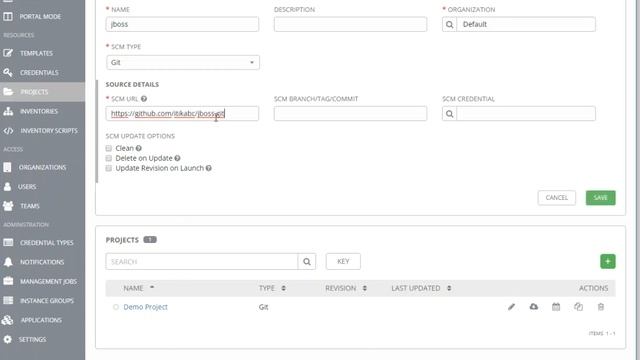Screen dimensions: 640x360
Task: Open Inventories section
Action: pos(39,111)
